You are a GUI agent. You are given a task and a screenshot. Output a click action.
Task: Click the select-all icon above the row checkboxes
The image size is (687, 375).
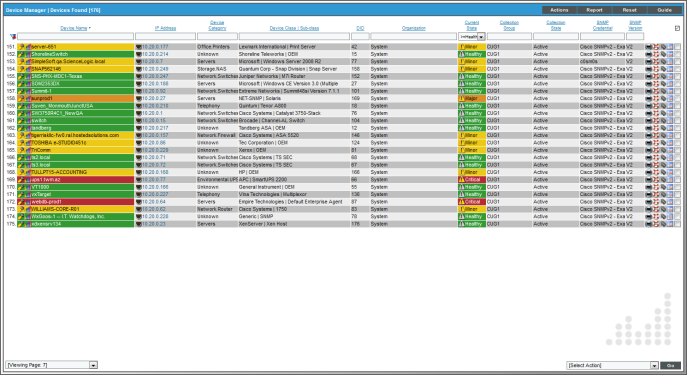(x=677, y=28)
